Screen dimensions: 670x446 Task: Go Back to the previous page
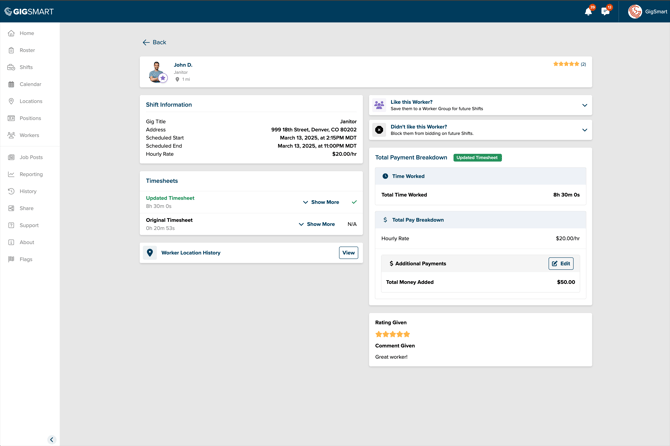tap(154, 42)
